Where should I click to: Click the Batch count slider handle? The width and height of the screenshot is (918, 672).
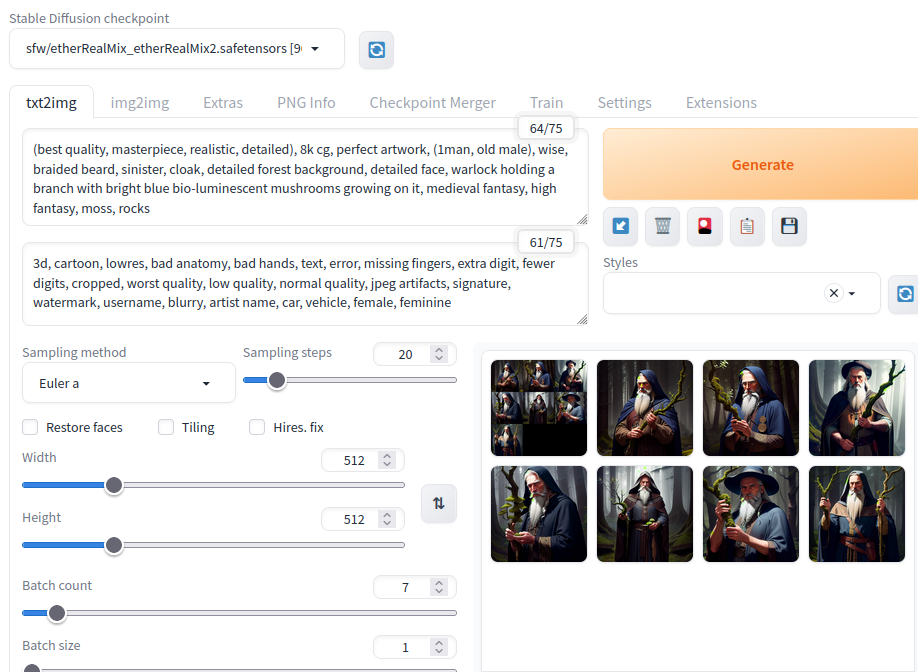57,613
